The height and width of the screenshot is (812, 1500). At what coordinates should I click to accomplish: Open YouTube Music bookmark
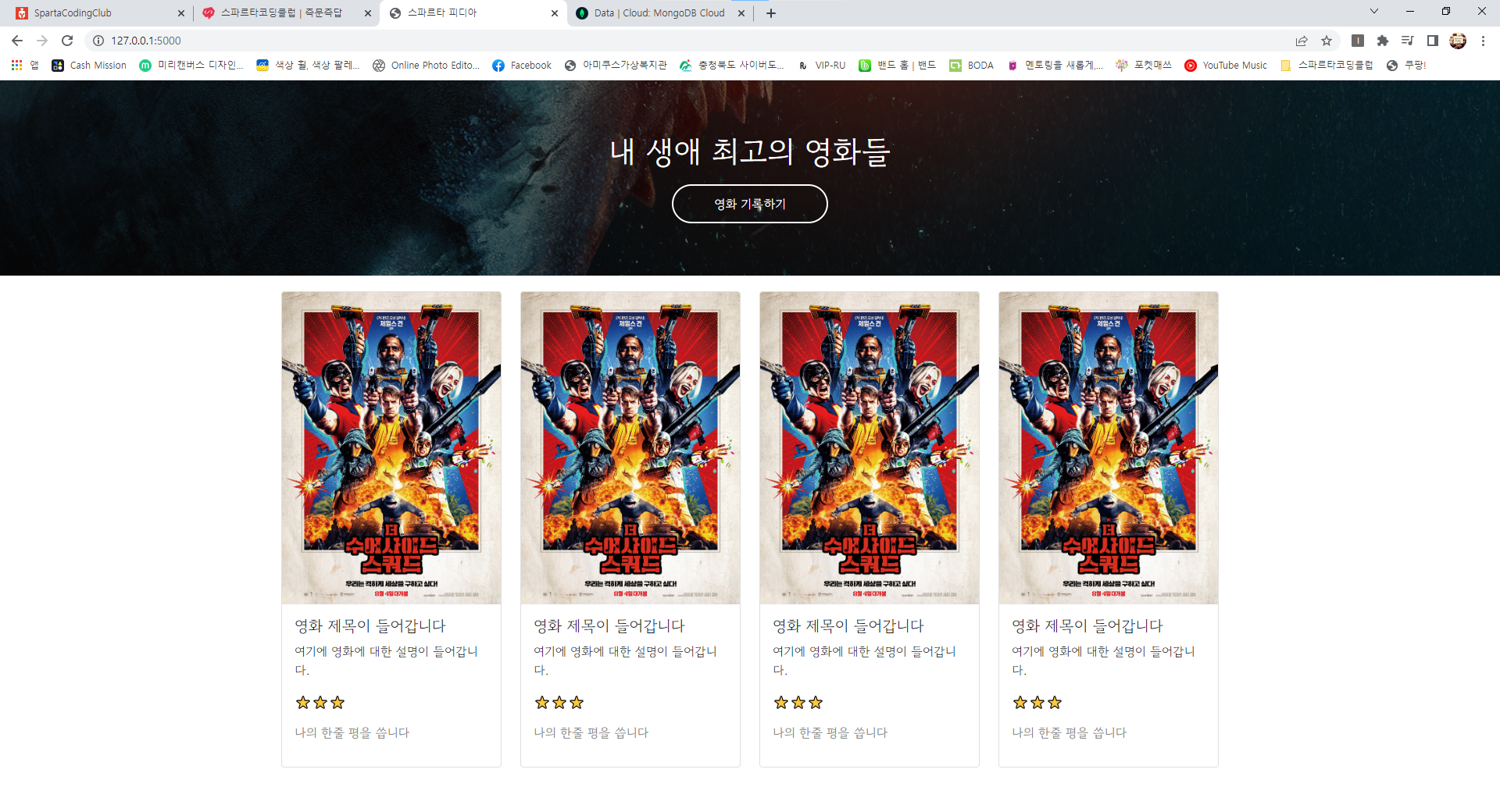coord(1226,66)
